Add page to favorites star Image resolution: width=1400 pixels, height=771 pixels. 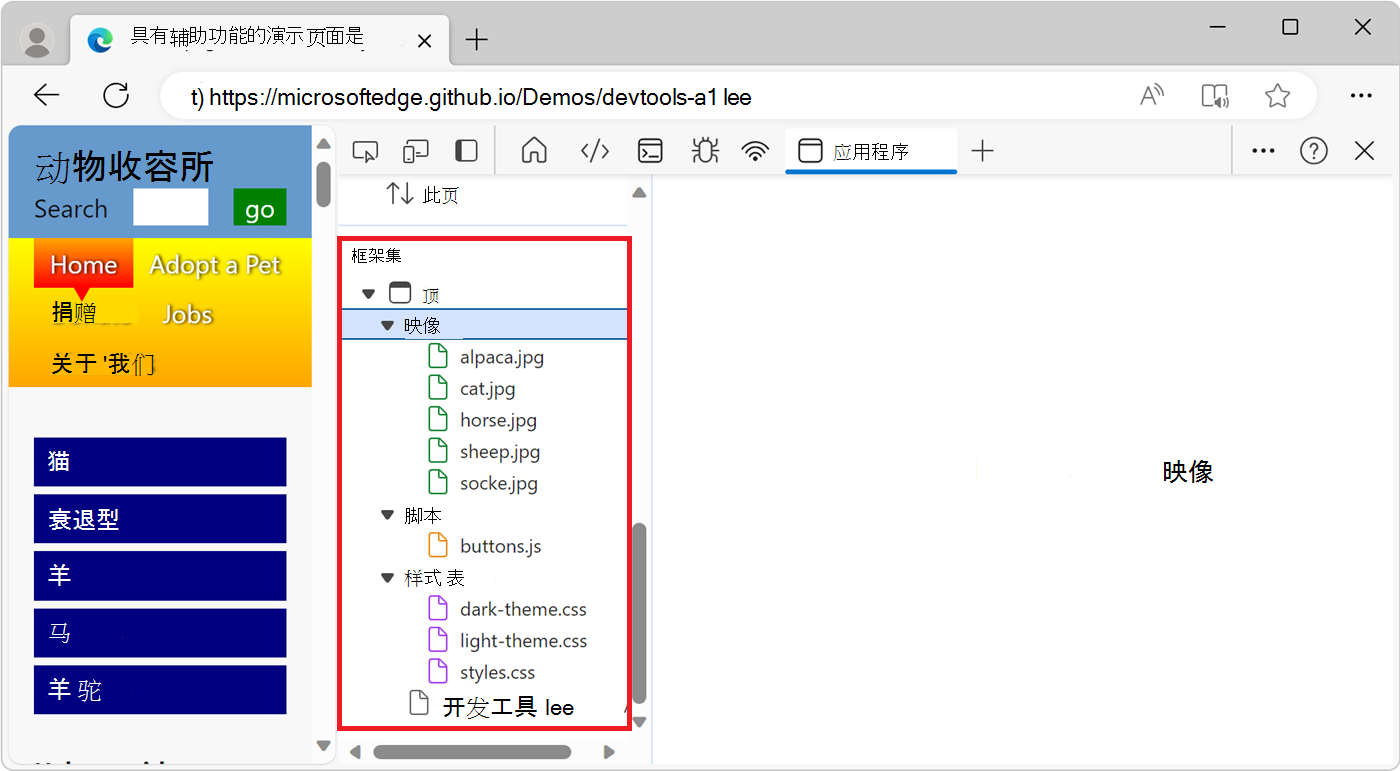pyautogui.click(x=1277, y=96)
